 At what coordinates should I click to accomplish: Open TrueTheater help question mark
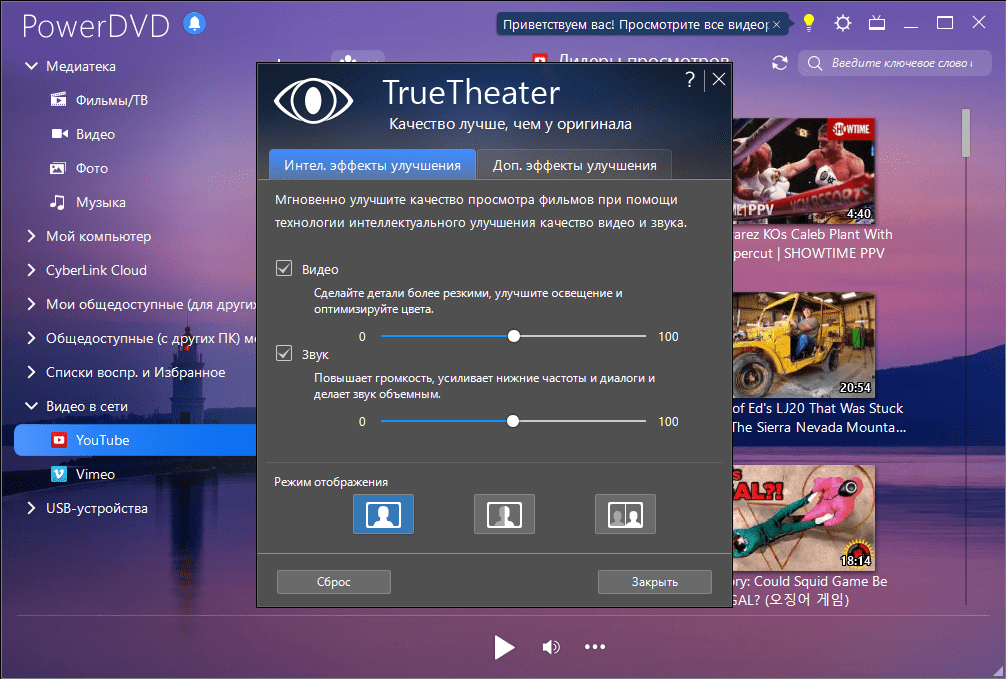(690, 81)
